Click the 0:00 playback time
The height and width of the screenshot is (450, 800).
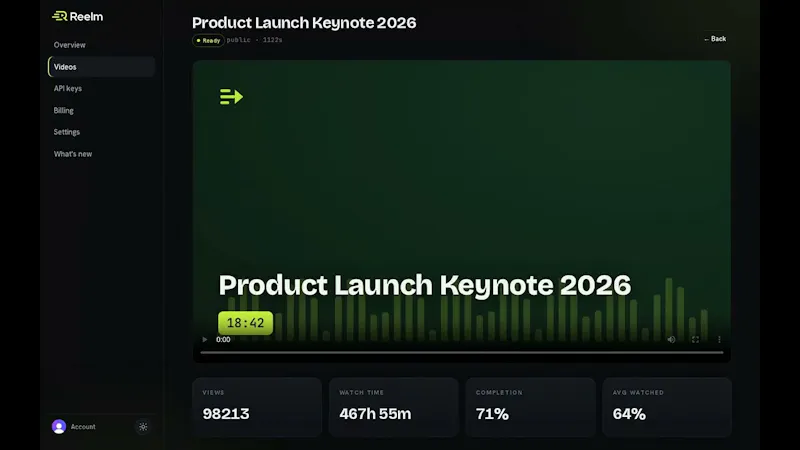pos(223,339)
